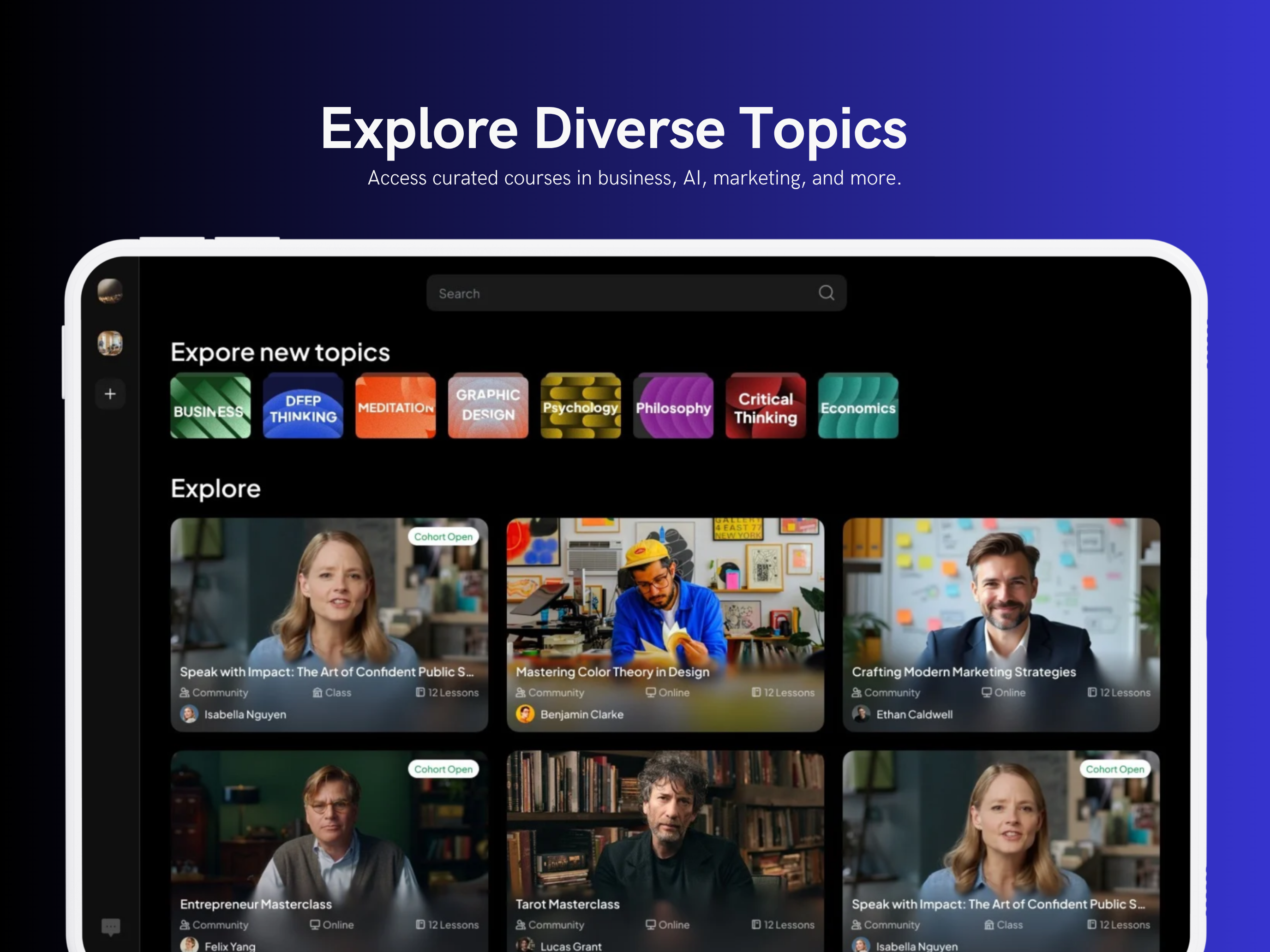Image resolution: width=1270 pixels, height=952 pixels.
Task: Click Cohort Open badge on Entrepreneur Masterclass card
Action: (443, 769)
